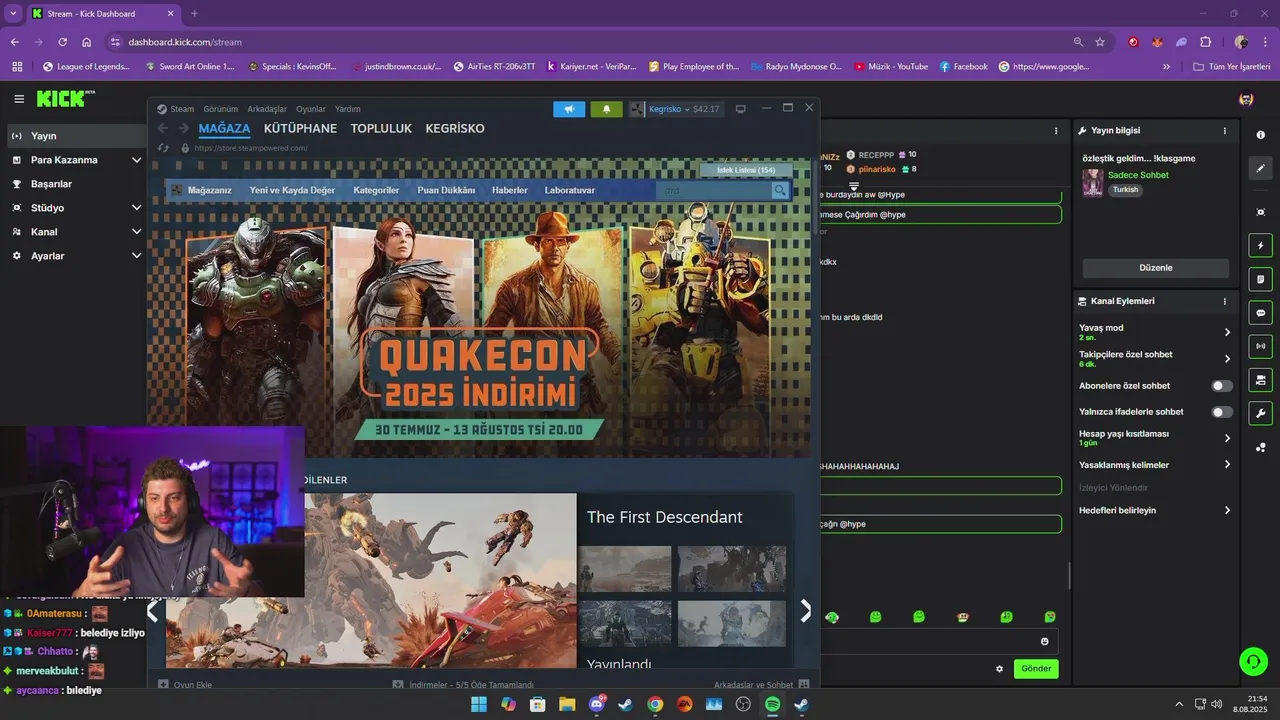This screenshot has height=720, width=1280.
Task: Click the chat bubble icon in right toolbar
Action: 1260,313
